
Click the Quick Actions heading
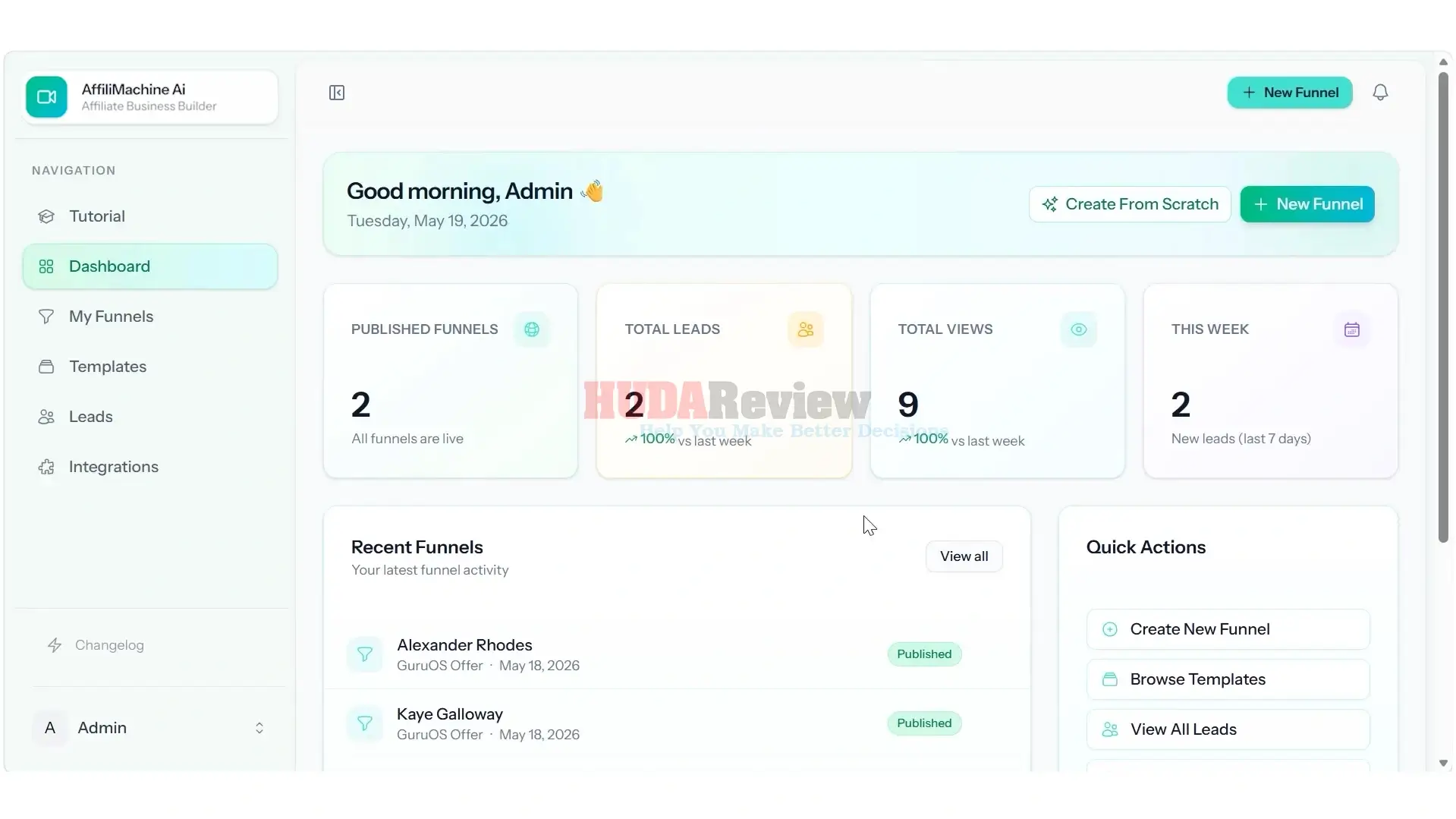click(x=1146, y=547)
